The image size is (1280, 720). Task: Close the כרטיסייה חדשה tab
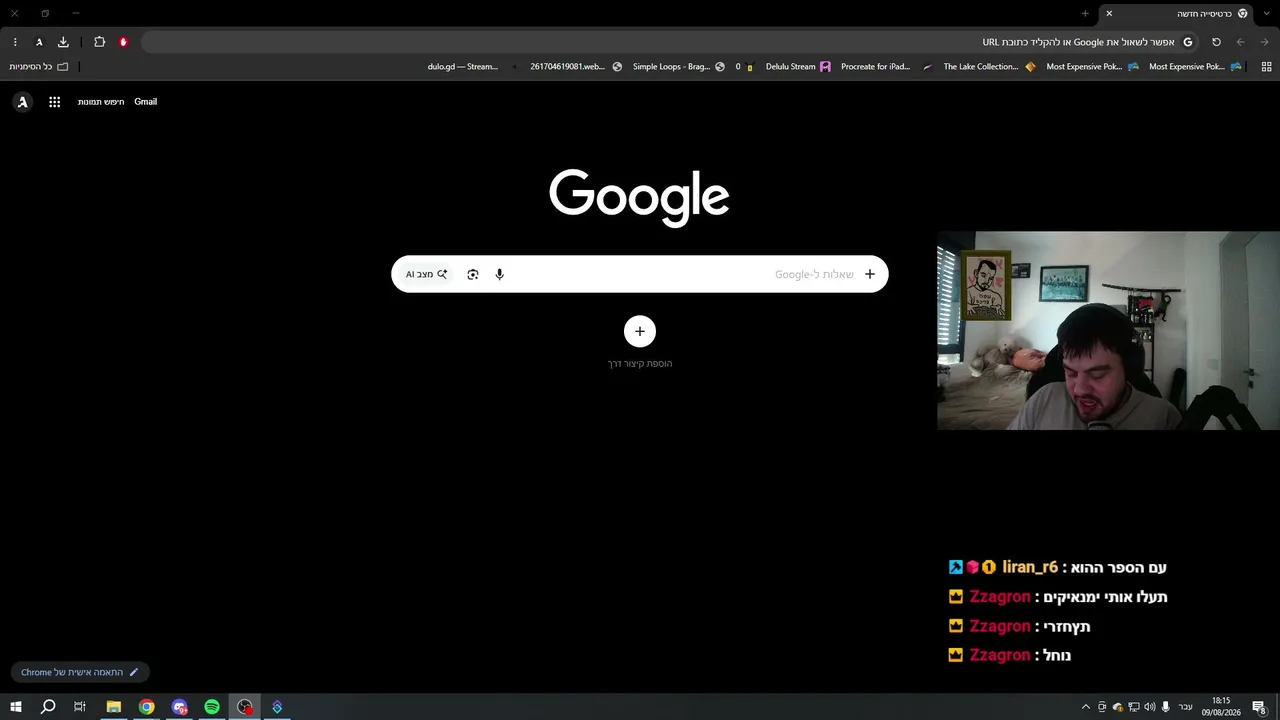pyautogui.click(x=1109, y=13)
